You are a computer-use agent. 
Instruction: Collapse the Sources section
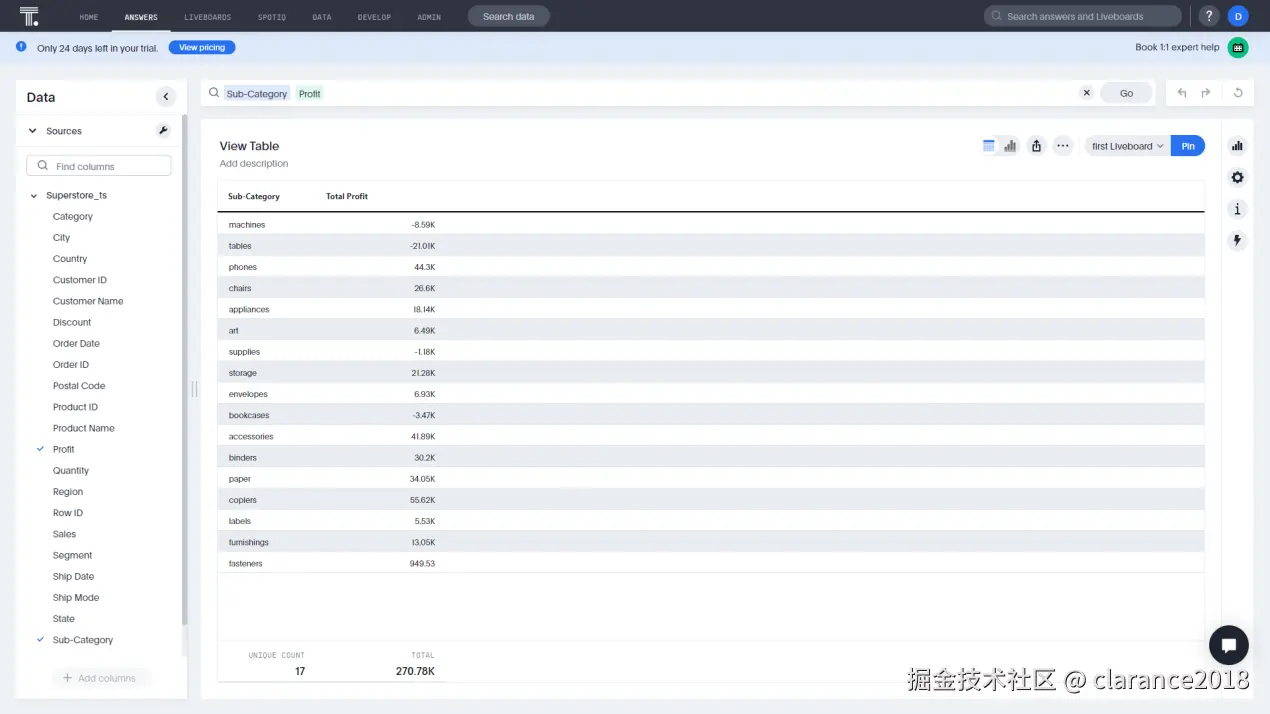tap(32, 130)
